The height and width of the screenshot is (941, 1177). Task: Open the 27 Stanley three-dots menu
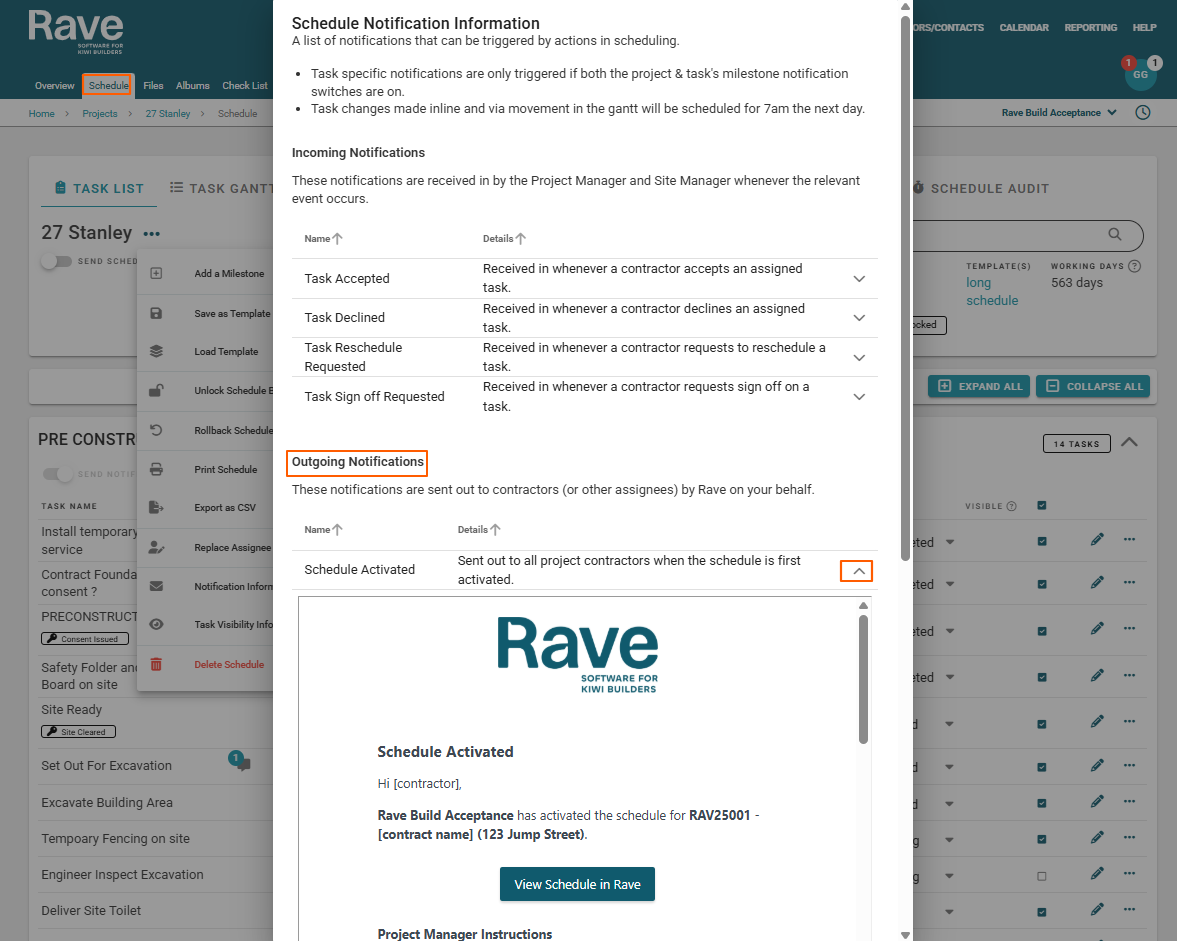point(152,234)
